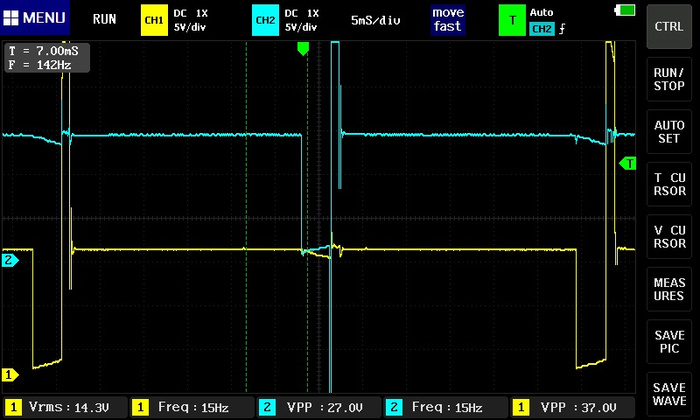Click the cyan channel 2 ground marker
This screenshot has width=700, height=420.
pyautogui.click(x=10, y=261)
